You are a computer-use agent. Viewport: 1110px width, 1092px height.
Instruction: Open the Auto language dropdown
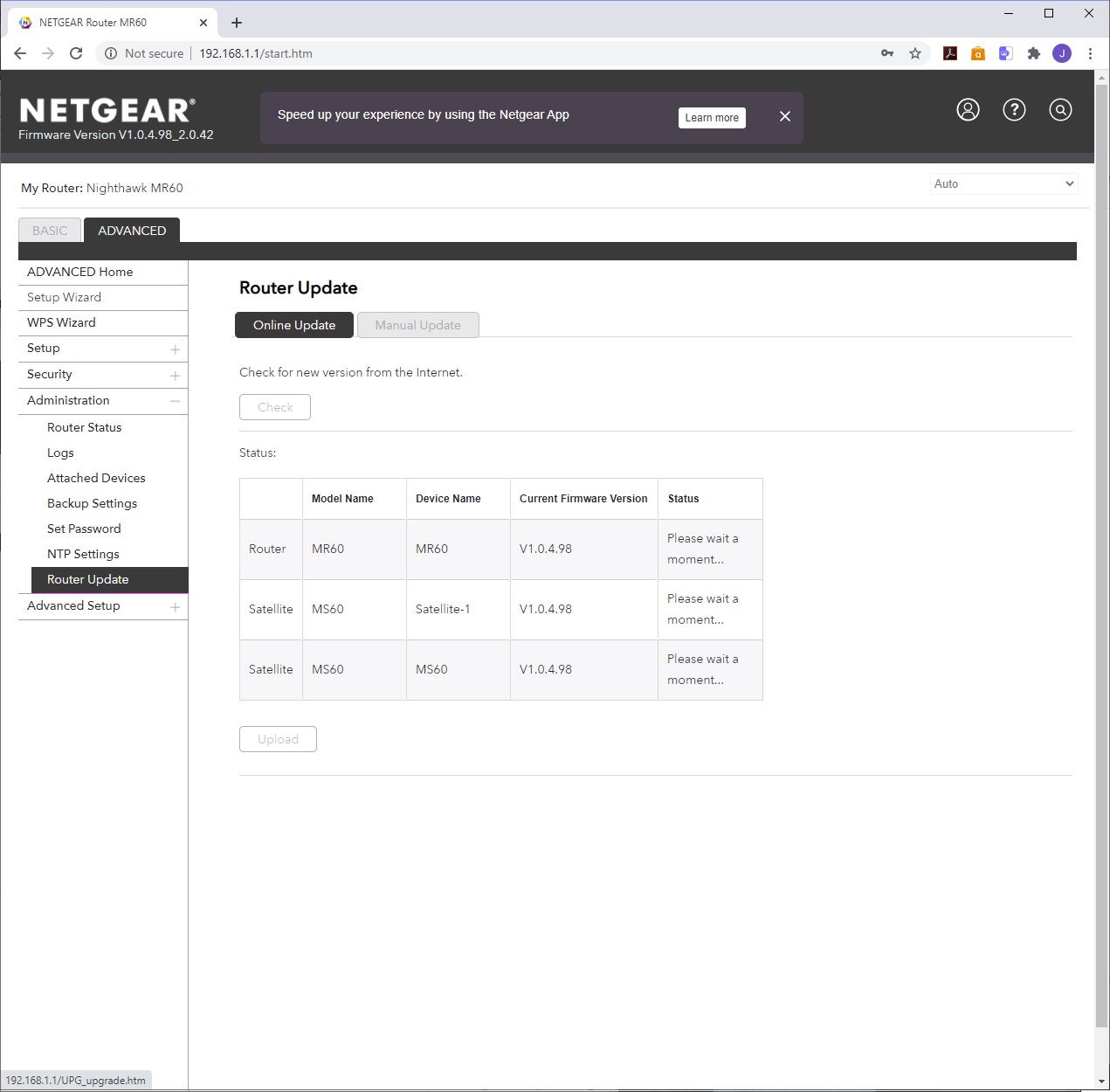click(x=1003, y=183)
